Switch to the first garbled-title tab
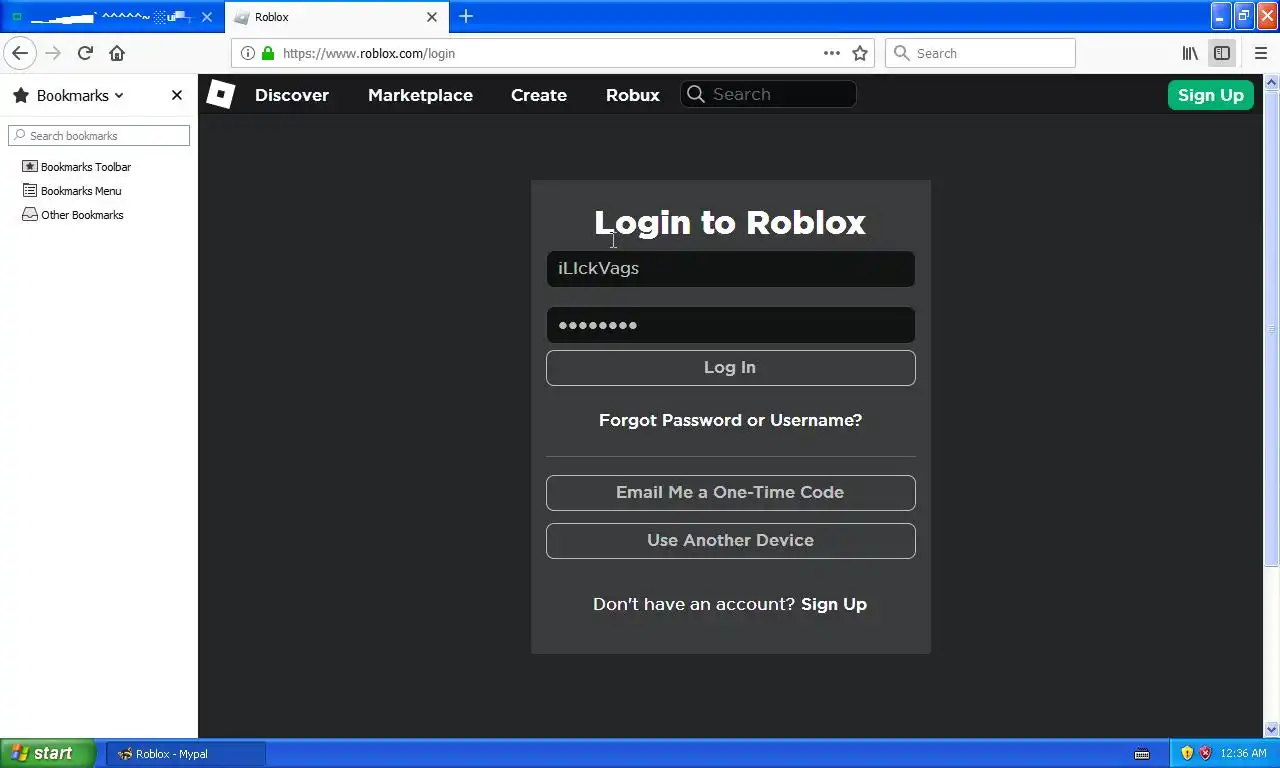 point(111,17)
